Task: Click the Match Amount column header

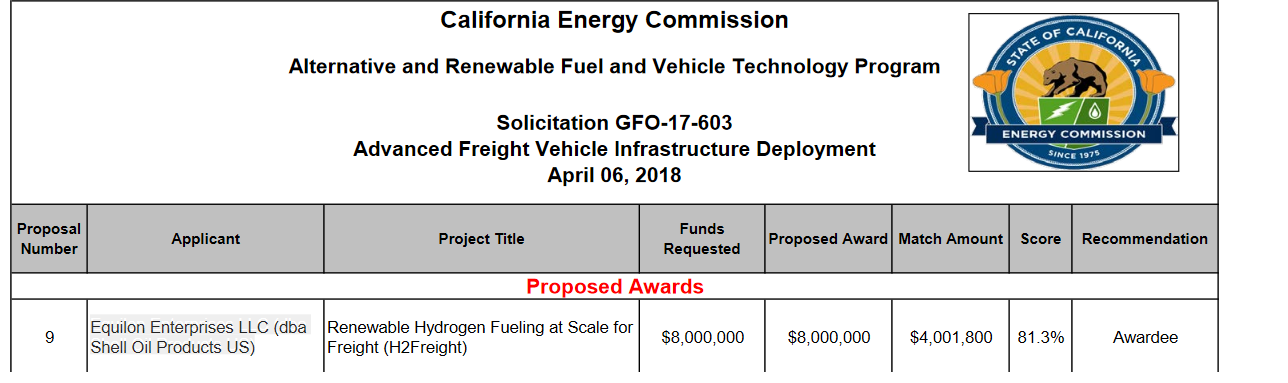Action: coord(950,239)
